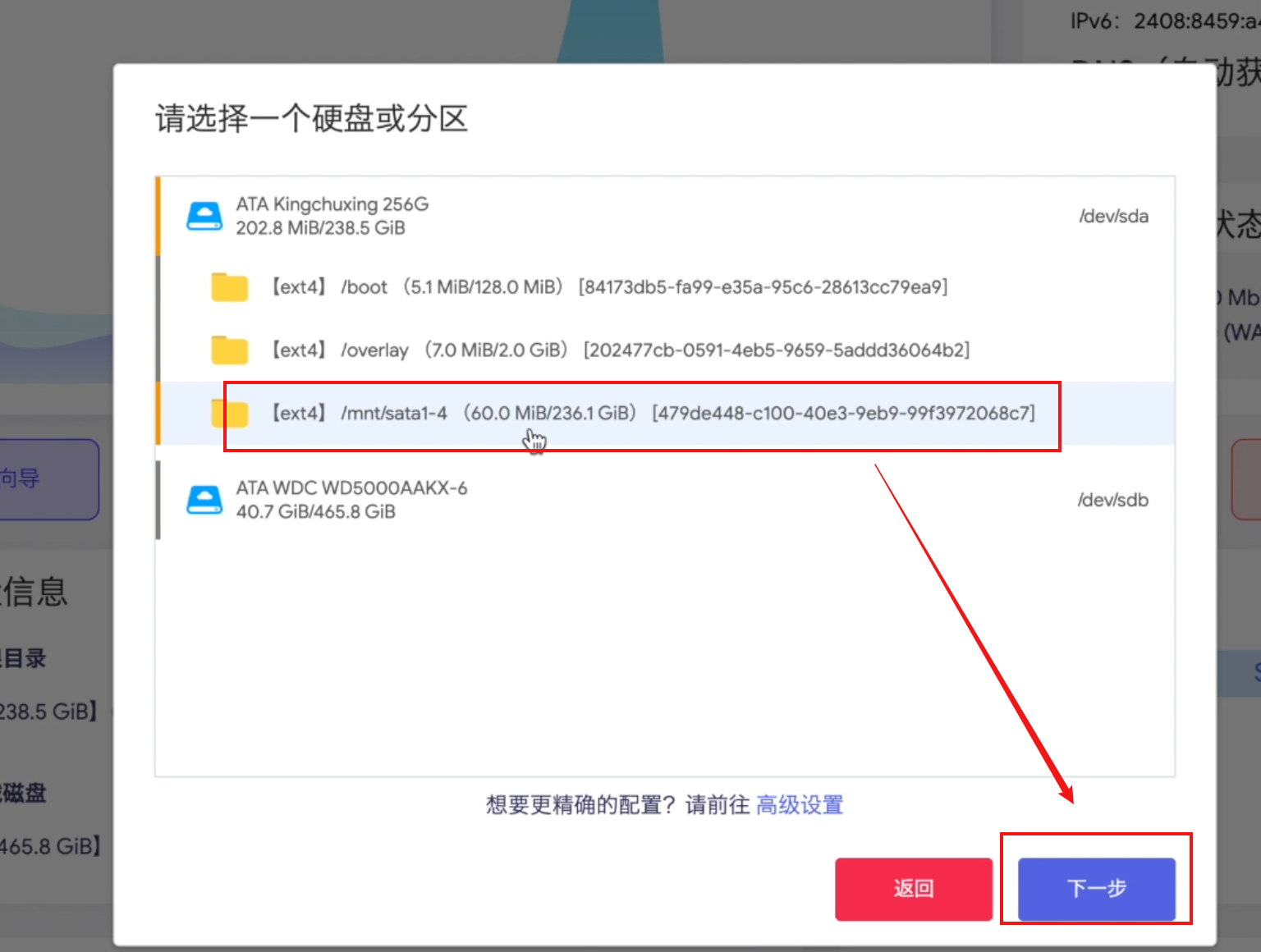Image resolution: width=1261 pixels, height=952 pixels.
Task: Select the highlighted /mnt/sata1-4 partition row
Action: [x=575, y=413]
